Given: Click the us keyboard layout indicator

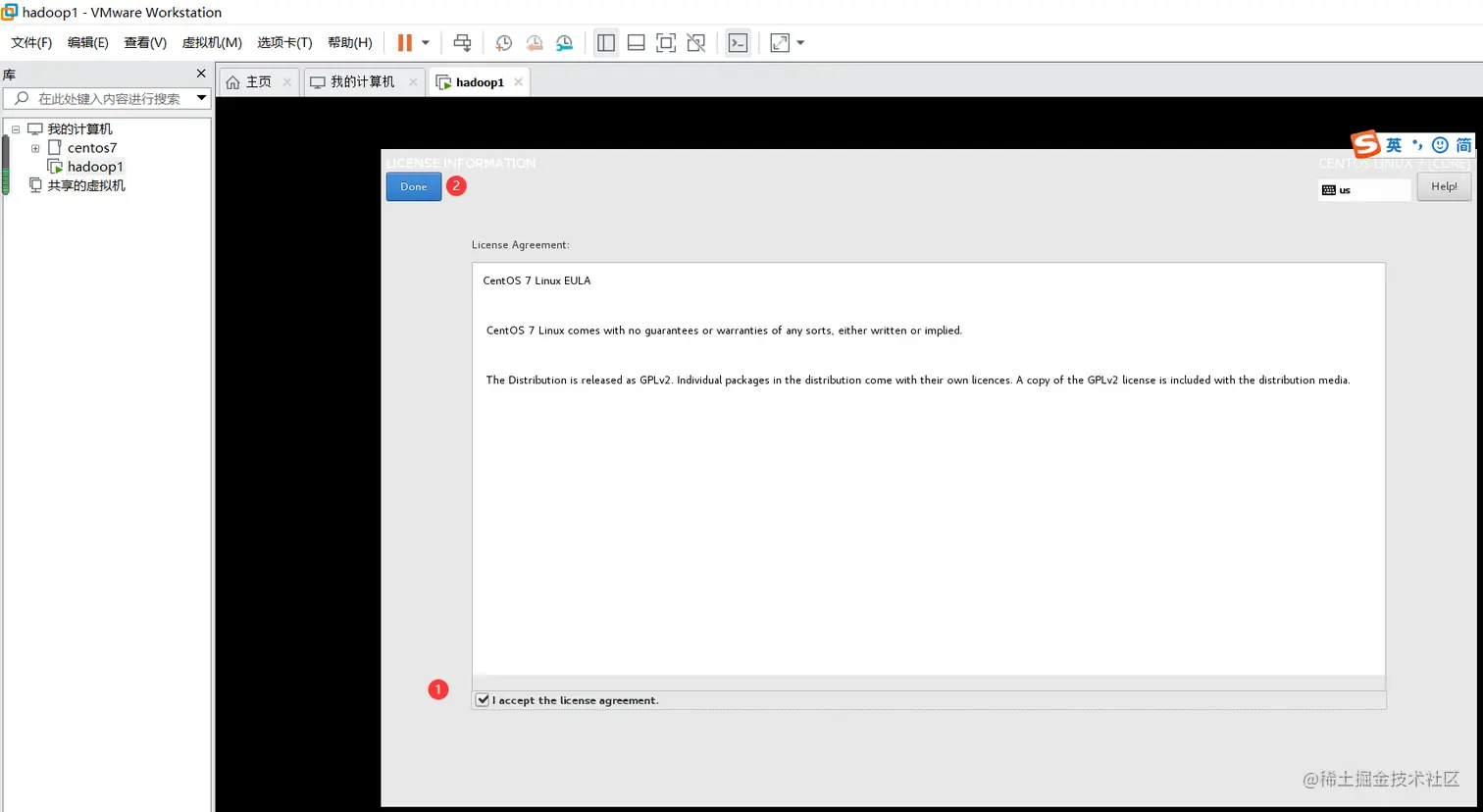Looking at the screenshot, I should click(x=1364, y=190).
